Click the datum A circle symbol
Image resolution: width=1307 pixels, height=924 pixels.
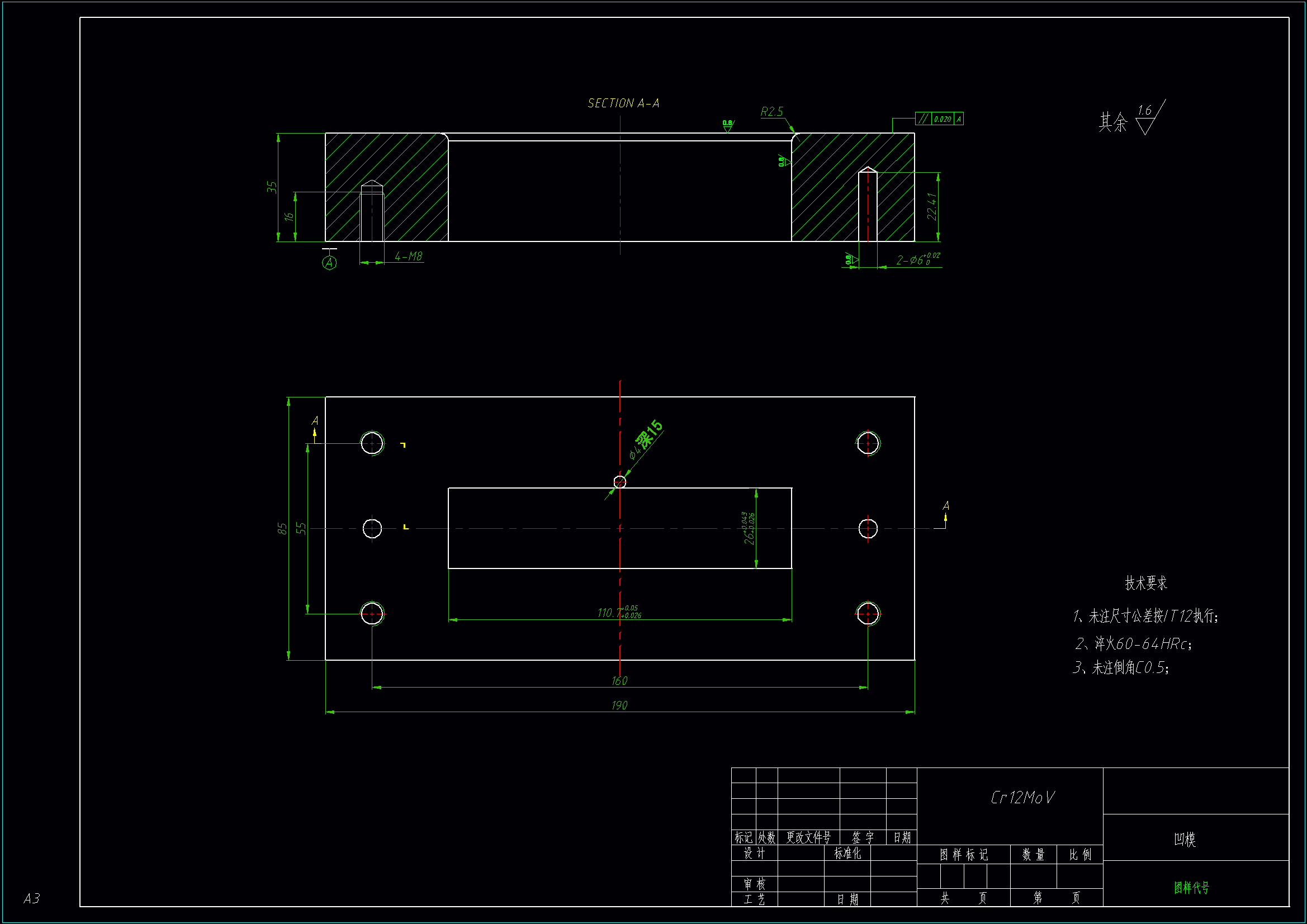329,263
